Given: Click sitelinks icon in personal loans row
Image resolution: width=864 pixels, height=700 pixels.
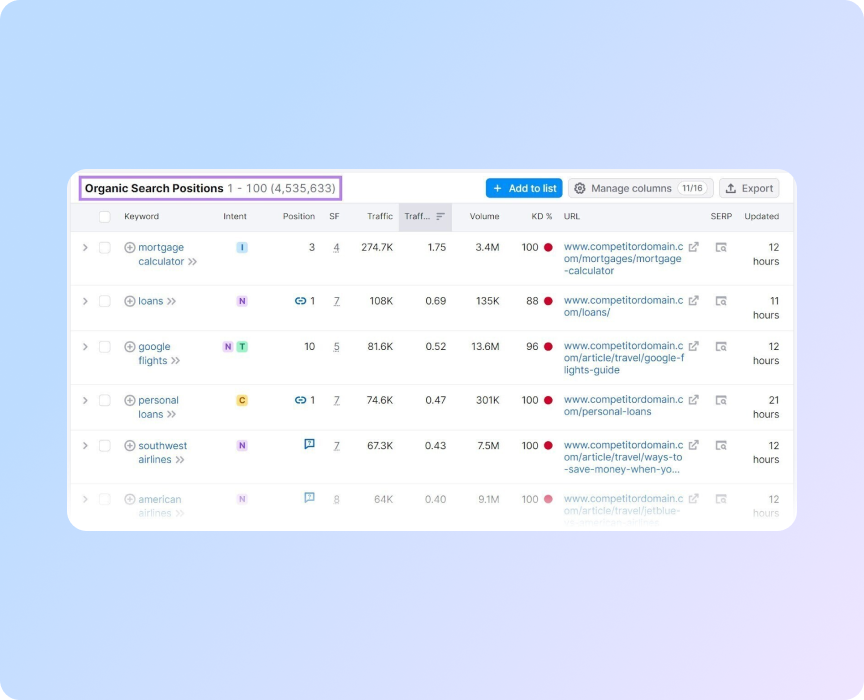Looking at the screenshot, I should coord(300,400).
